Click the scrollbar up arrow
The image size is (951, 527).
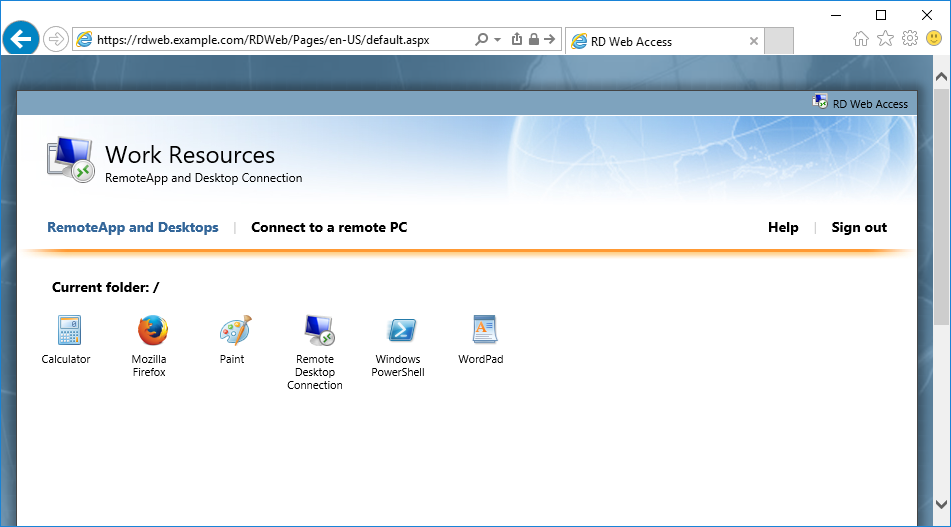941,77
